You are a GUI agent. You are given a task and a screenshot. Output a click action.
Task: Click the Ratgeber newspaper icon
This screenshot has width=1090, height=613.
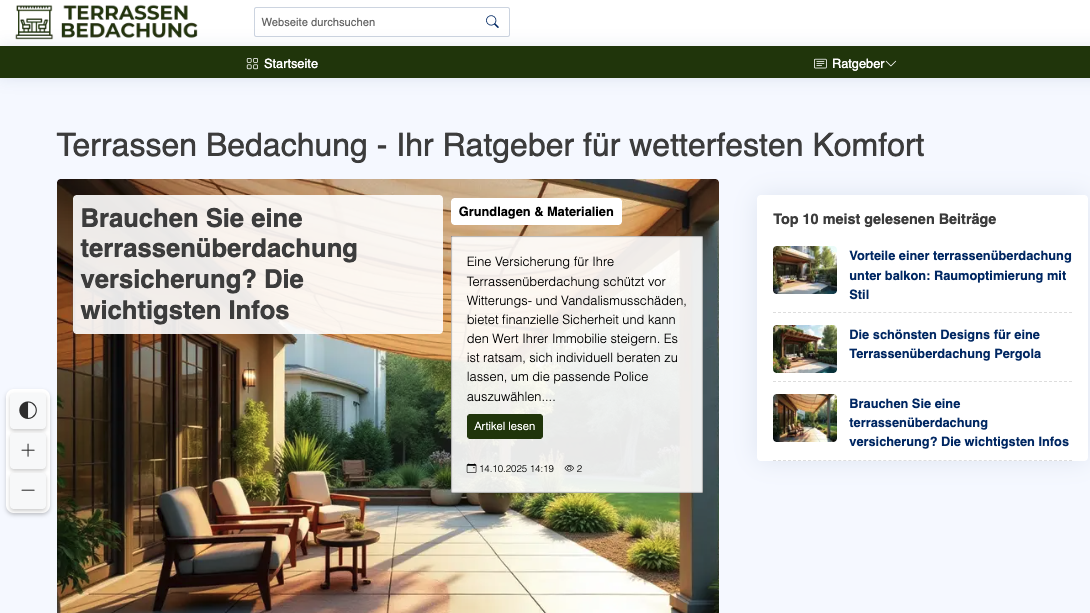coord(820,64)
